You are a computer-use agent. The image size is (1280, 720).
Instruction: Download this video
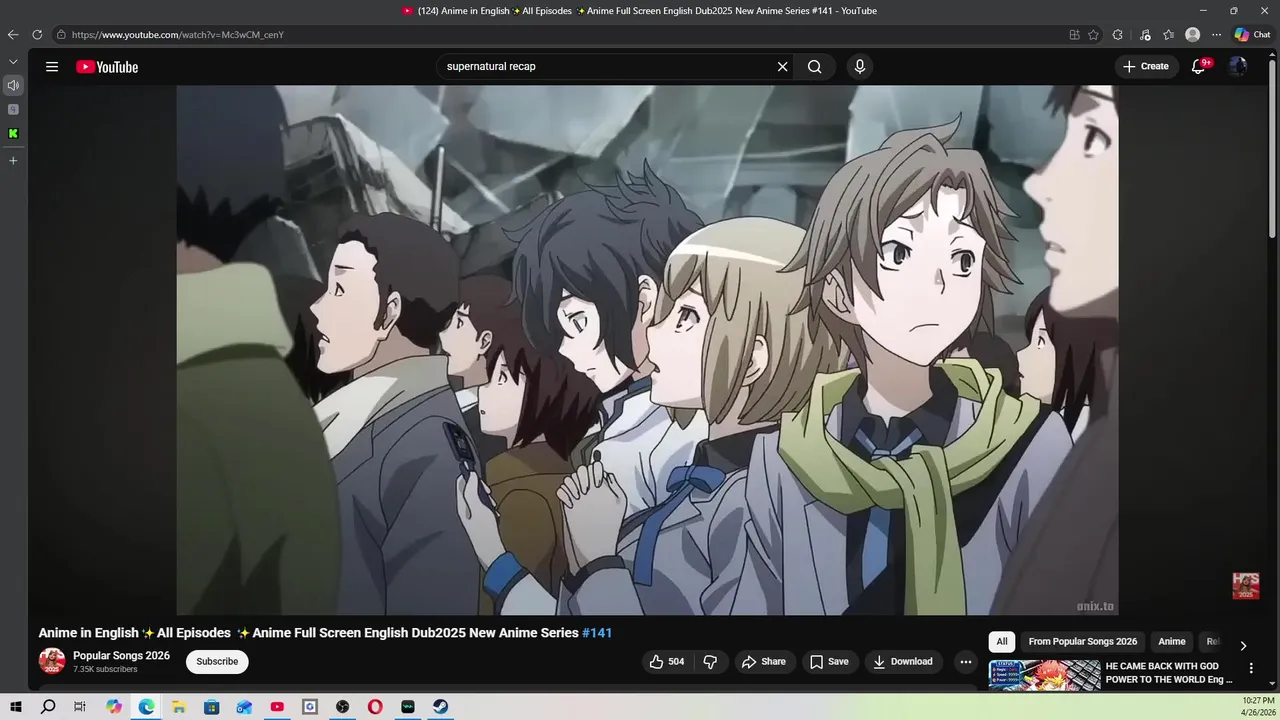[x=903, y=661]
